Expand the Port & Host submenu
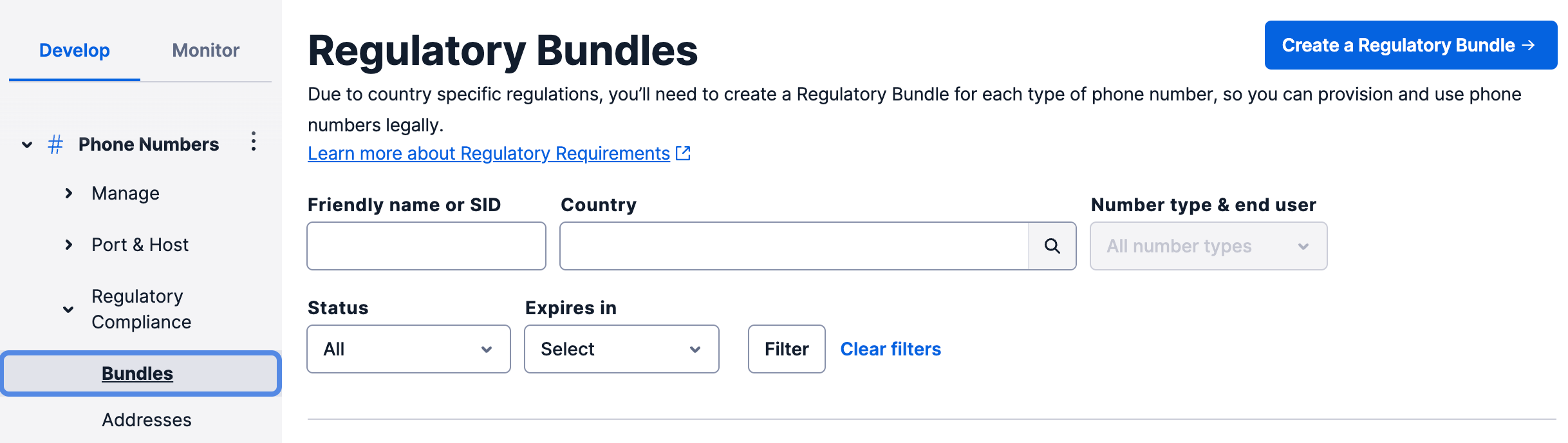1568x443 pixels. [69, 245]
